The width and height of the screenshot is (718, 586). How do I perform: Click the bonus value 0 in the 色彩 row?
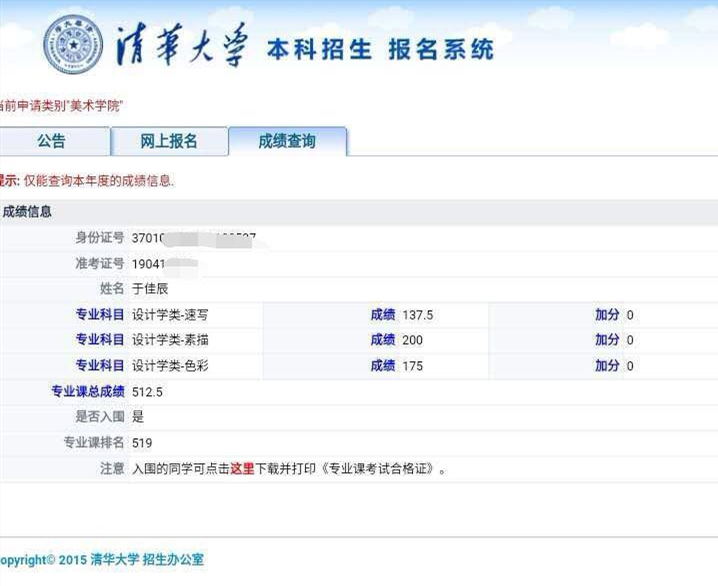pos(630,366)
